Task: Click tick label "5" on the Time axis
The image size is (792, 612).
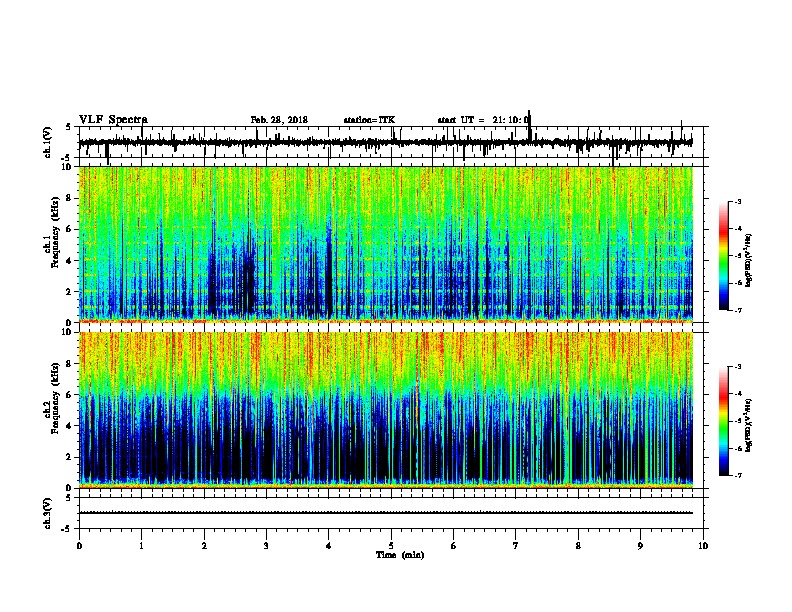Action: pos(391,546)
